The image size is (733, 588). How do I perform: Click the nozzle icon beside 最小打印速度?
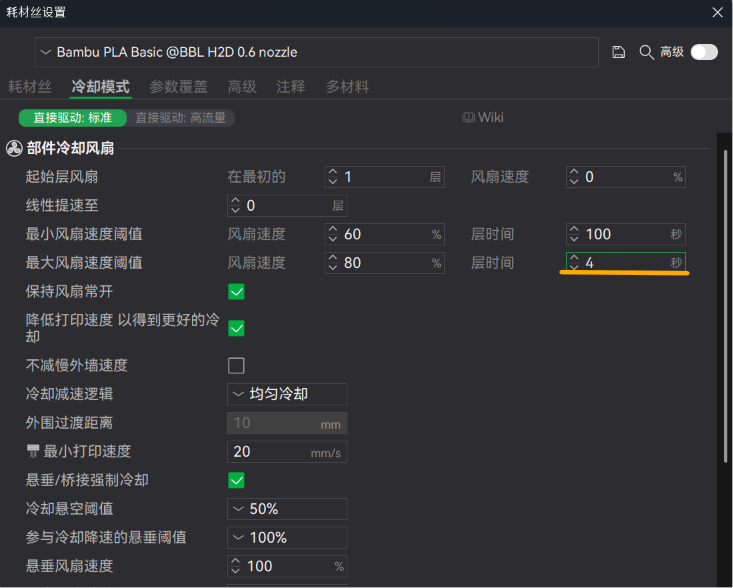coord(33,451)
